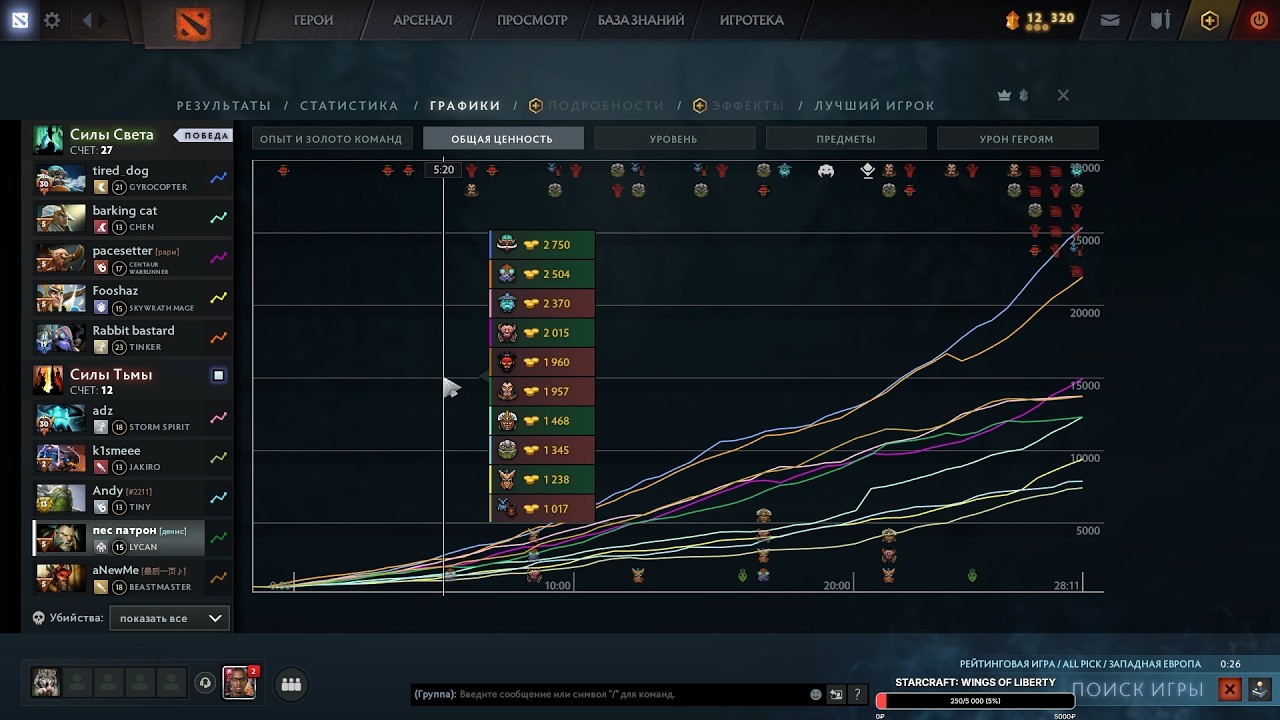
Task: Click tired_dog Gyrocopter hero portrait
Action: (x=61, y=179)
